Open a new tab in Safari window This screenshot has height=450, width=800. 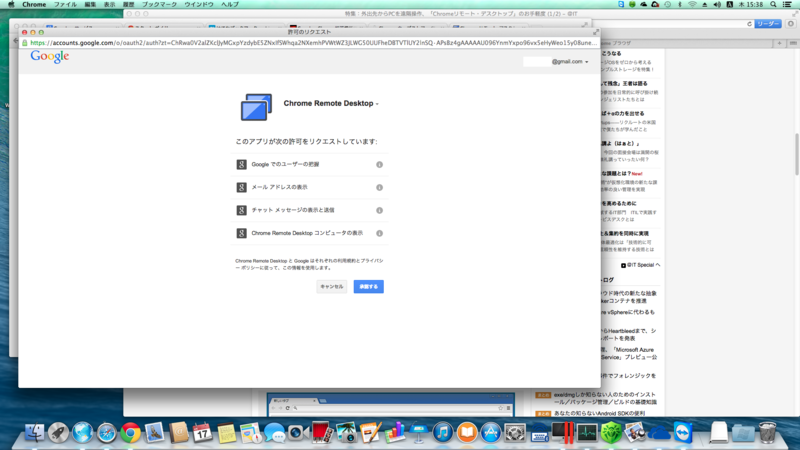click(x=779, y=43)
